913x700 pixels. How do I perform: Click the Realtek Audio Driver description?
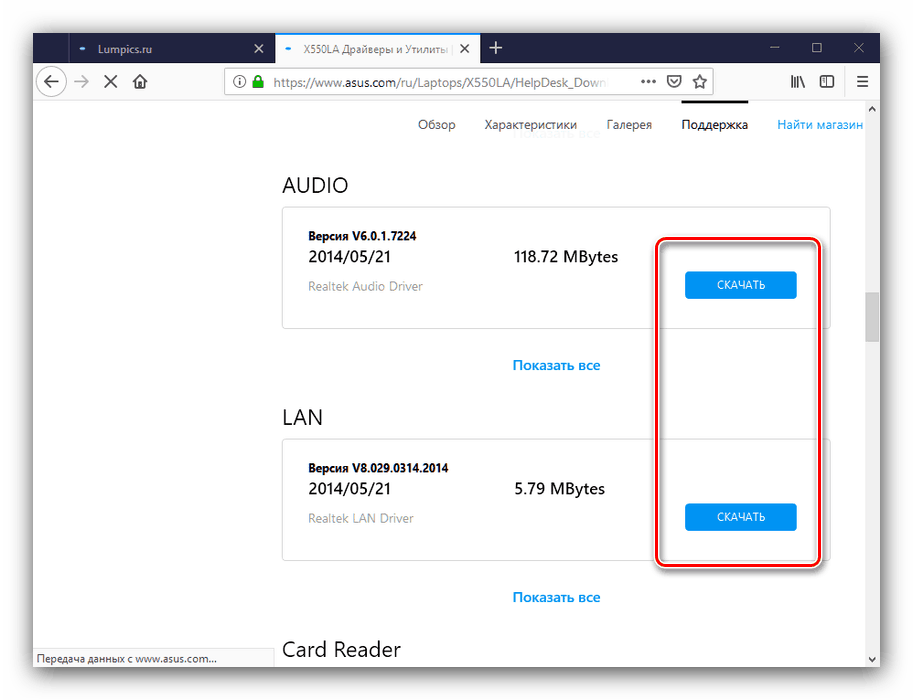(366, 286)
